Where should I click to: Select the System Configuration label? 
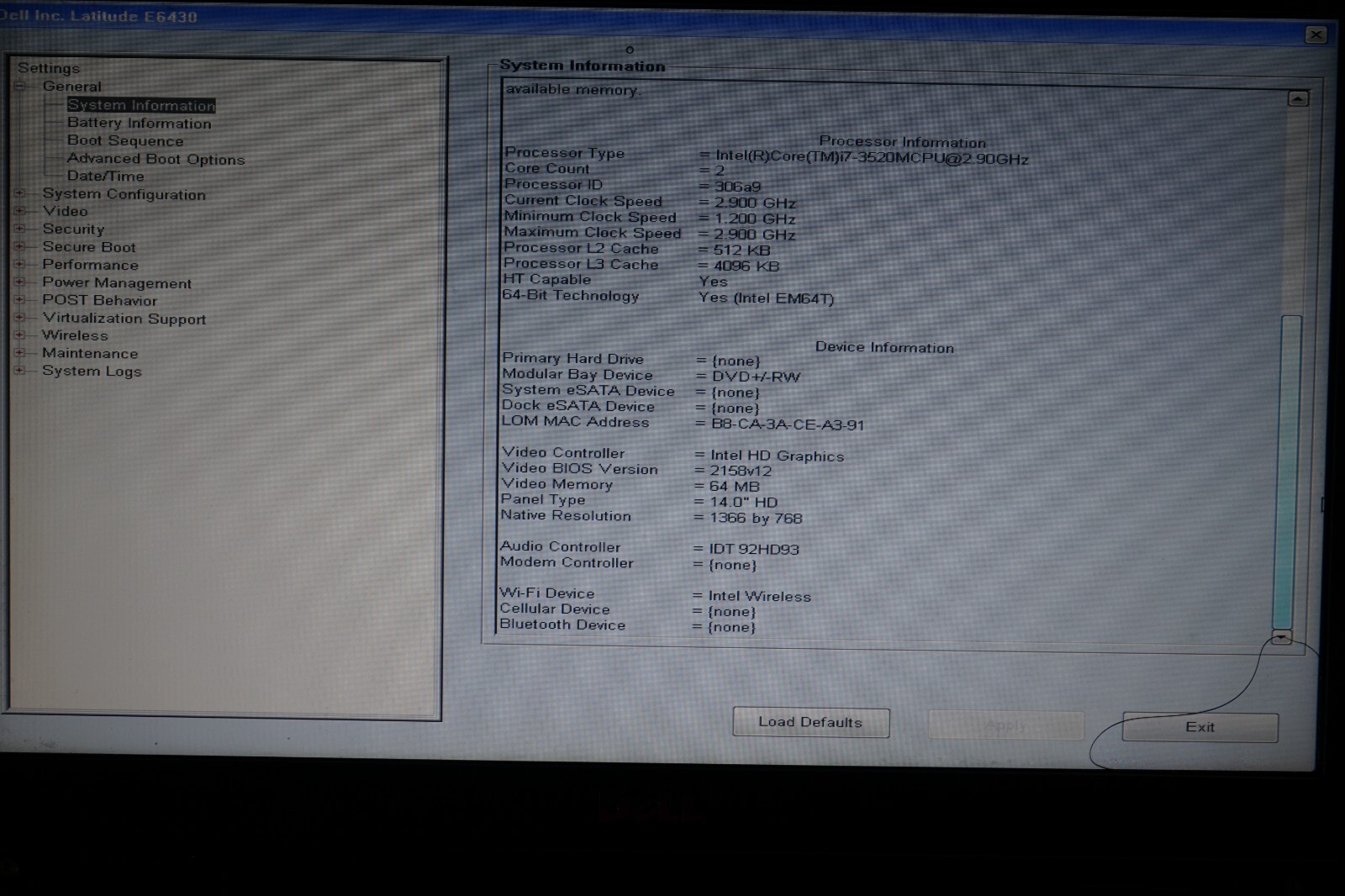(124, 194)
